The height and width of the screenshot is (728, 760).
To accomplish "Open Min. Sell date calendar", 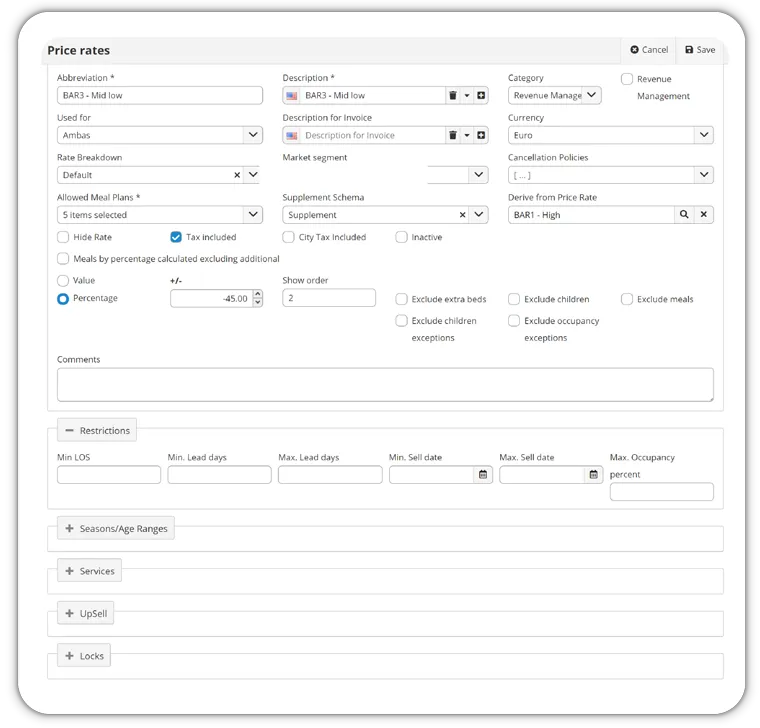I will click(x=483, y=475).
